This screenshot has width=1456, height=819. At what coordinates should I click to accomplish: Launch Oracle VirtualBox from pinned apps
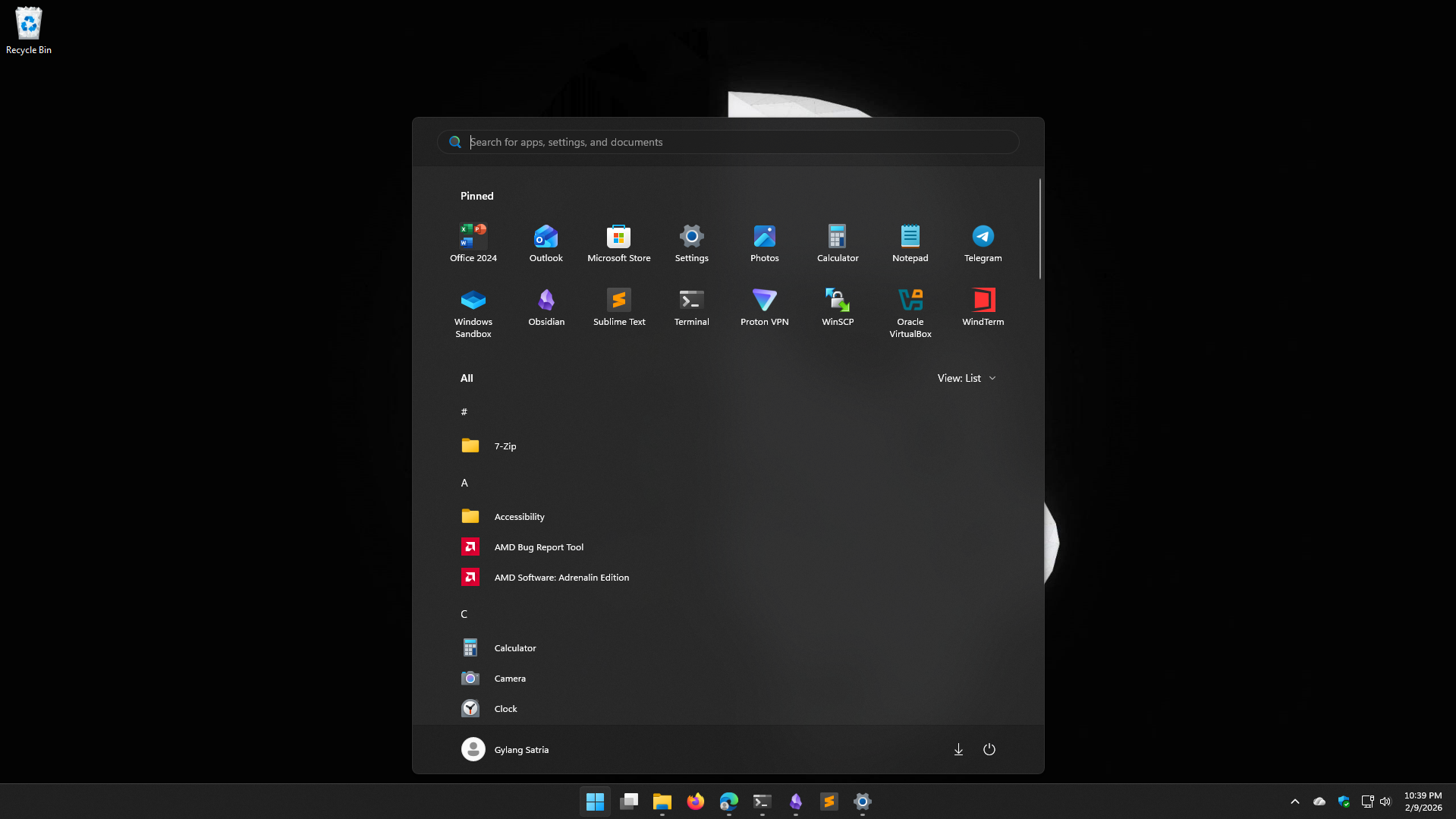pyautogui.click(x=910, y=312)
